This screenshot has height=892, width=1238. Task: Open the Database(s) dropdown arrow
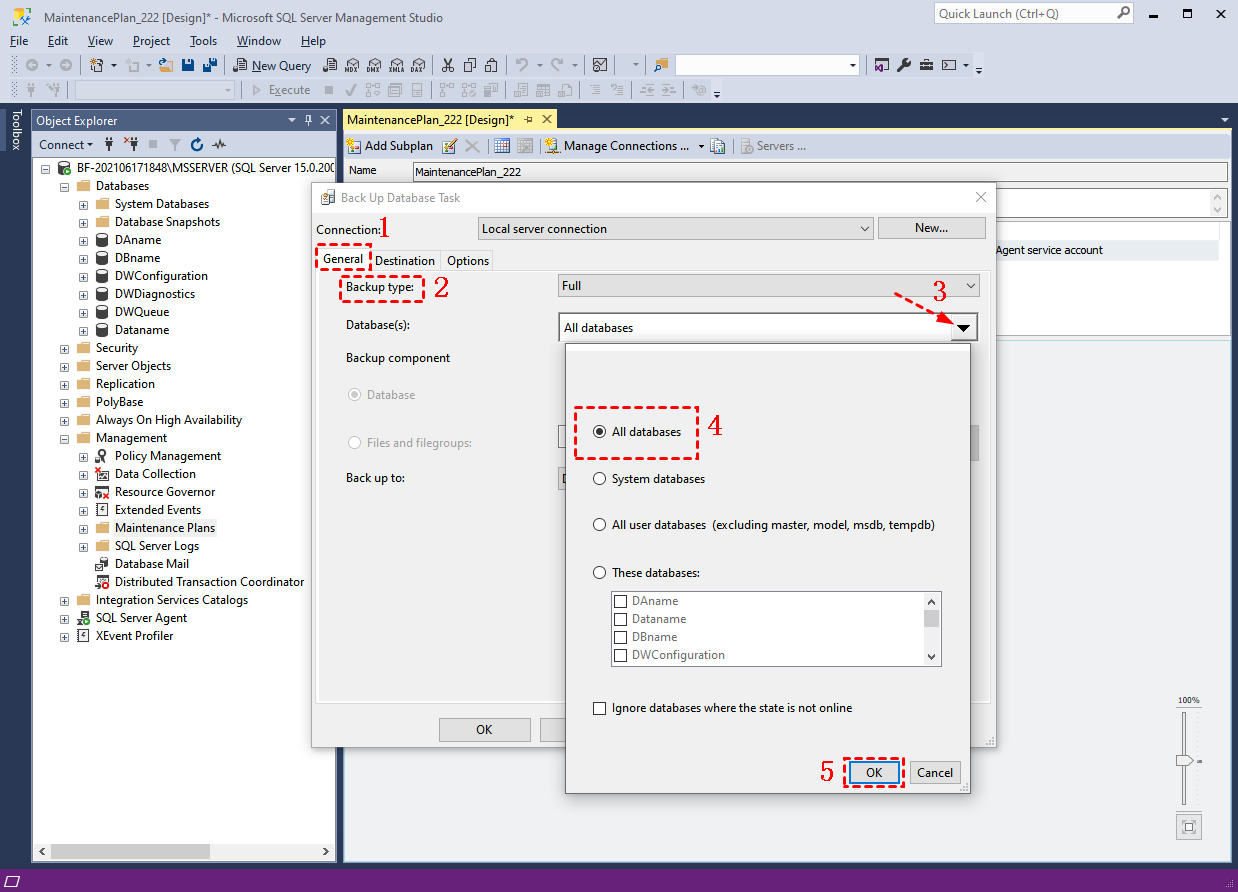(963, 327)
